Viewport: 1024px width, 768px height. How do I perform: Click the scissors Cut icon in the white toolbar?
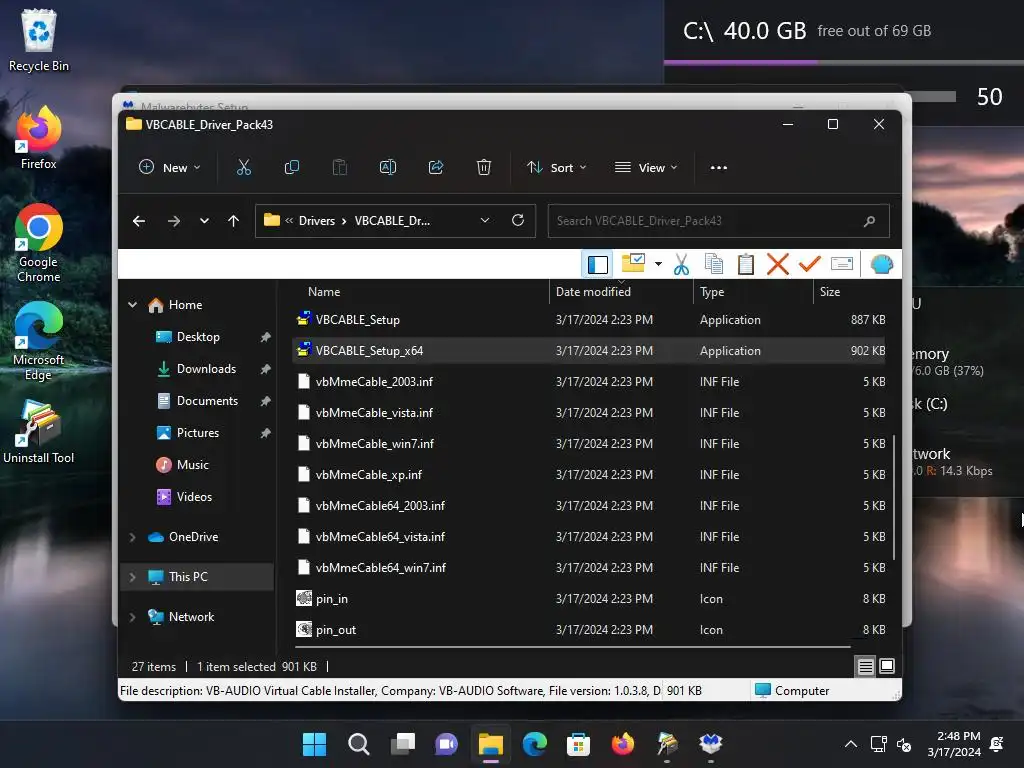click(x=681, y=264)
